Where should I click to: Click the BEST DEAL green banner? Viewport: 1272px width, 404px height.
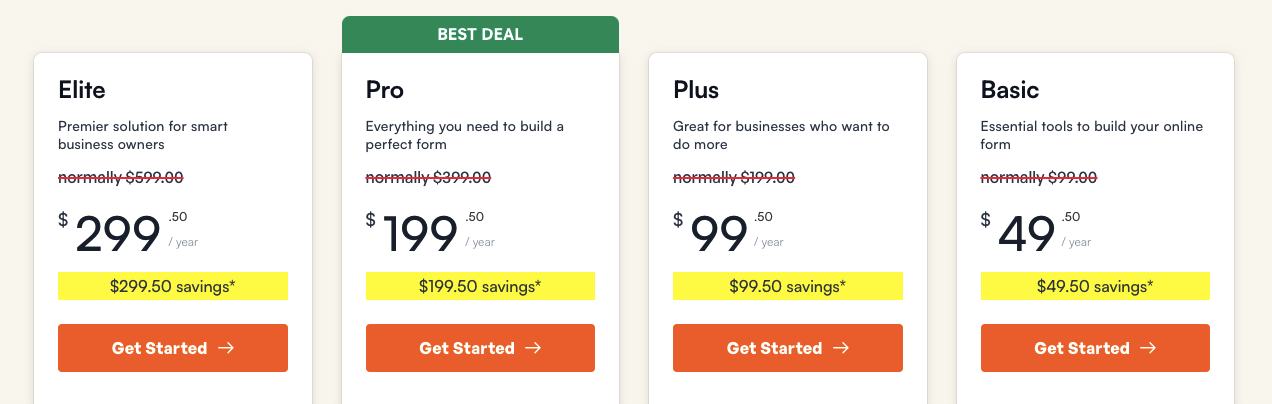(x=480, y=35)
